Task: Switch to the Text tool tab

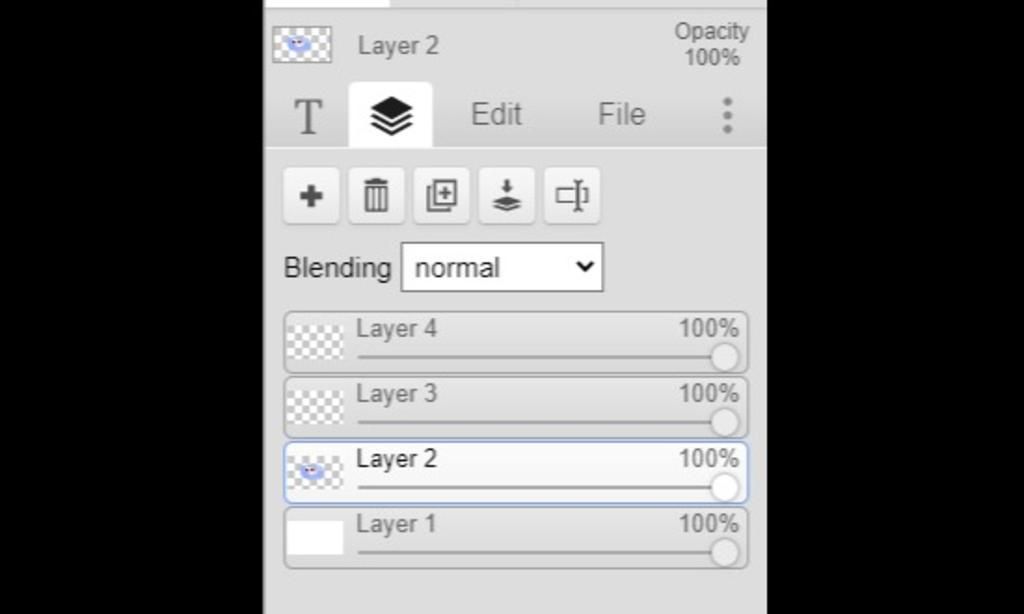Action: coord(308,116)
